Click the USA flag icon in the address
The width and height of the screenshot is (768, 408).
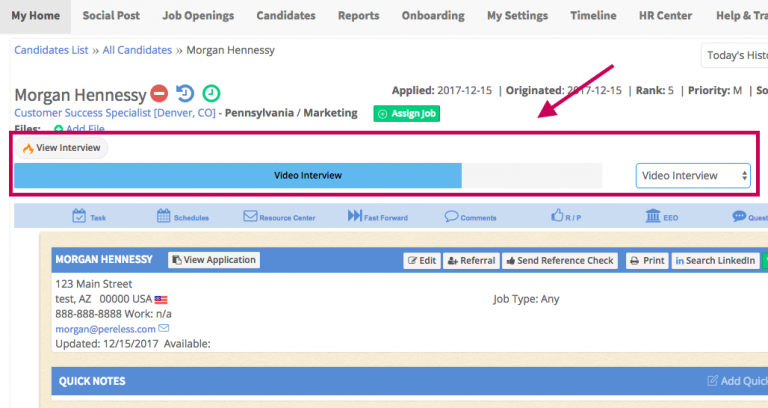coord(161,299)
